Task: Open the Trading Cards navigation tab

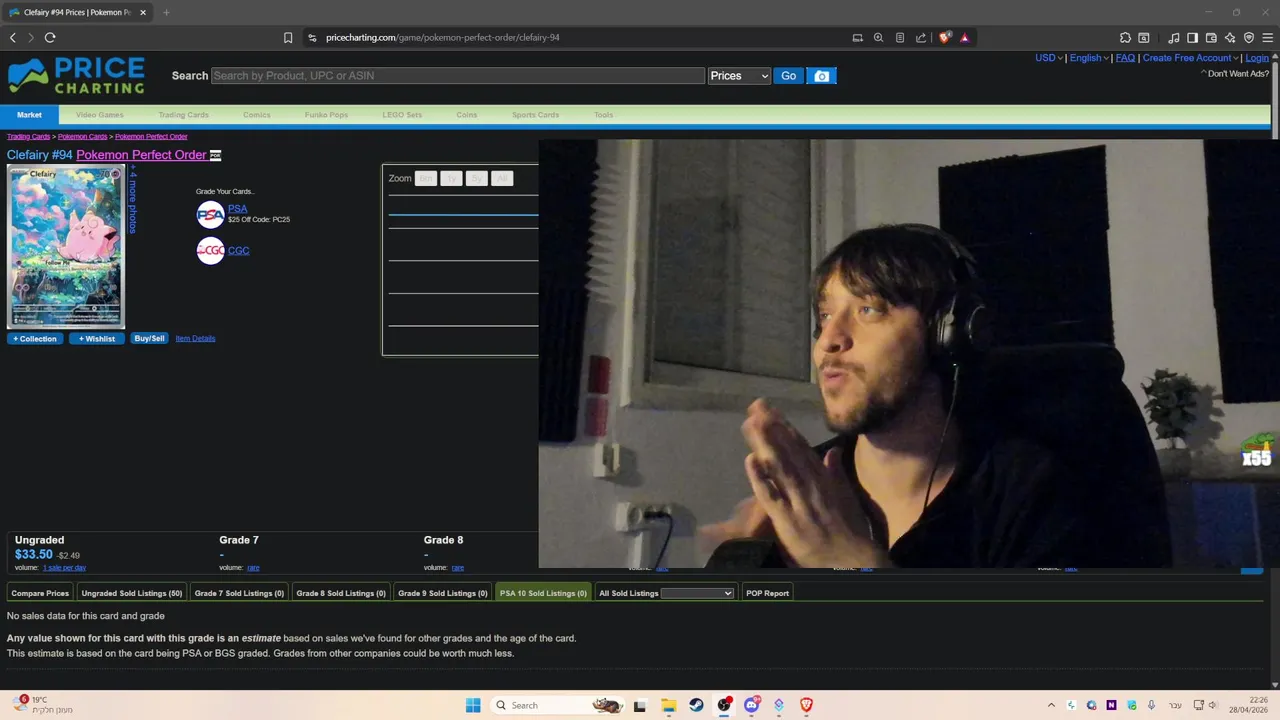Action: (x=183, y=115)
